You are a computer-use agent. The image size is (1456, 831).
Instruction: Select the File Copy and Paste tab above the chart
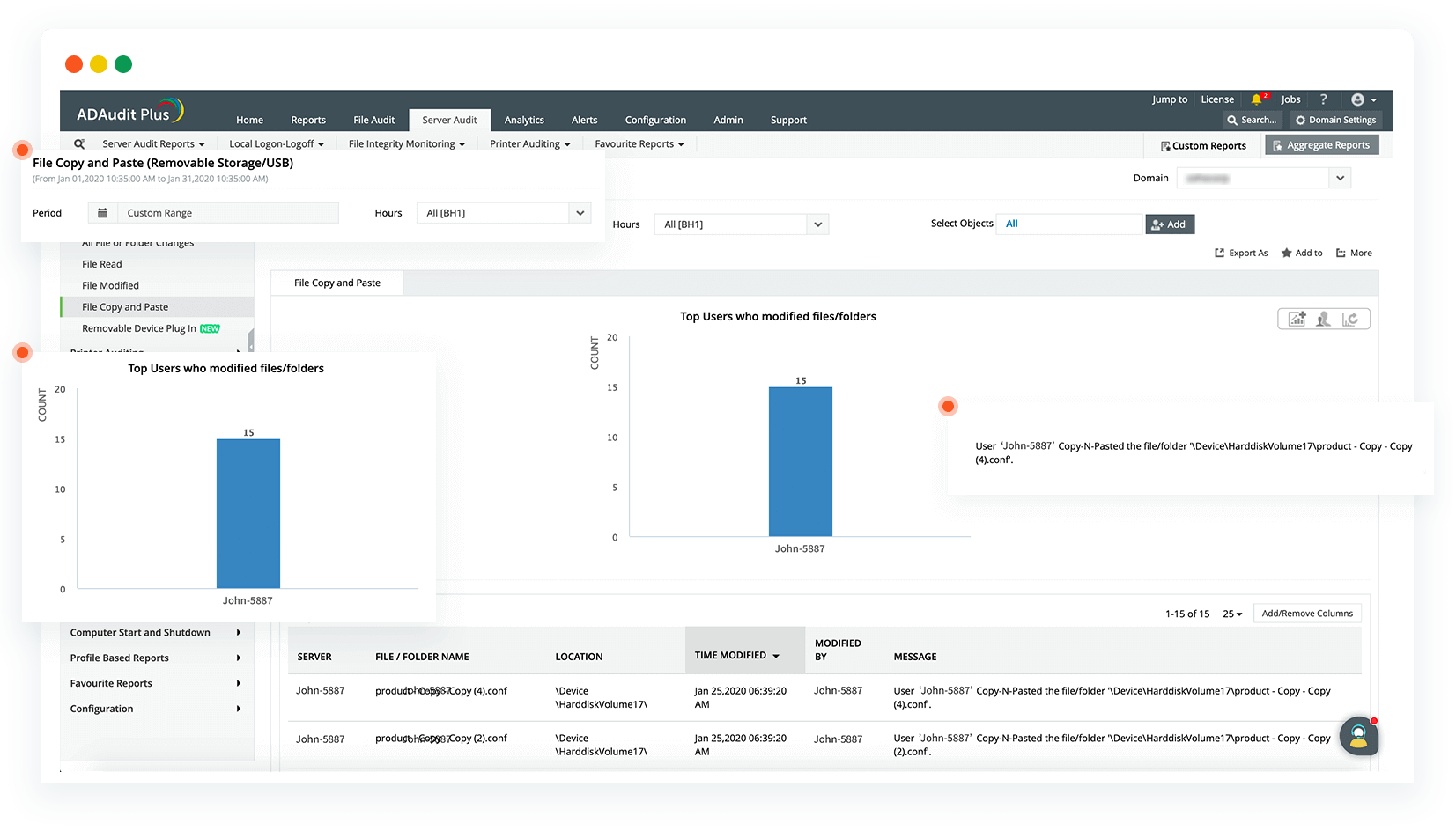coord(337,283)
